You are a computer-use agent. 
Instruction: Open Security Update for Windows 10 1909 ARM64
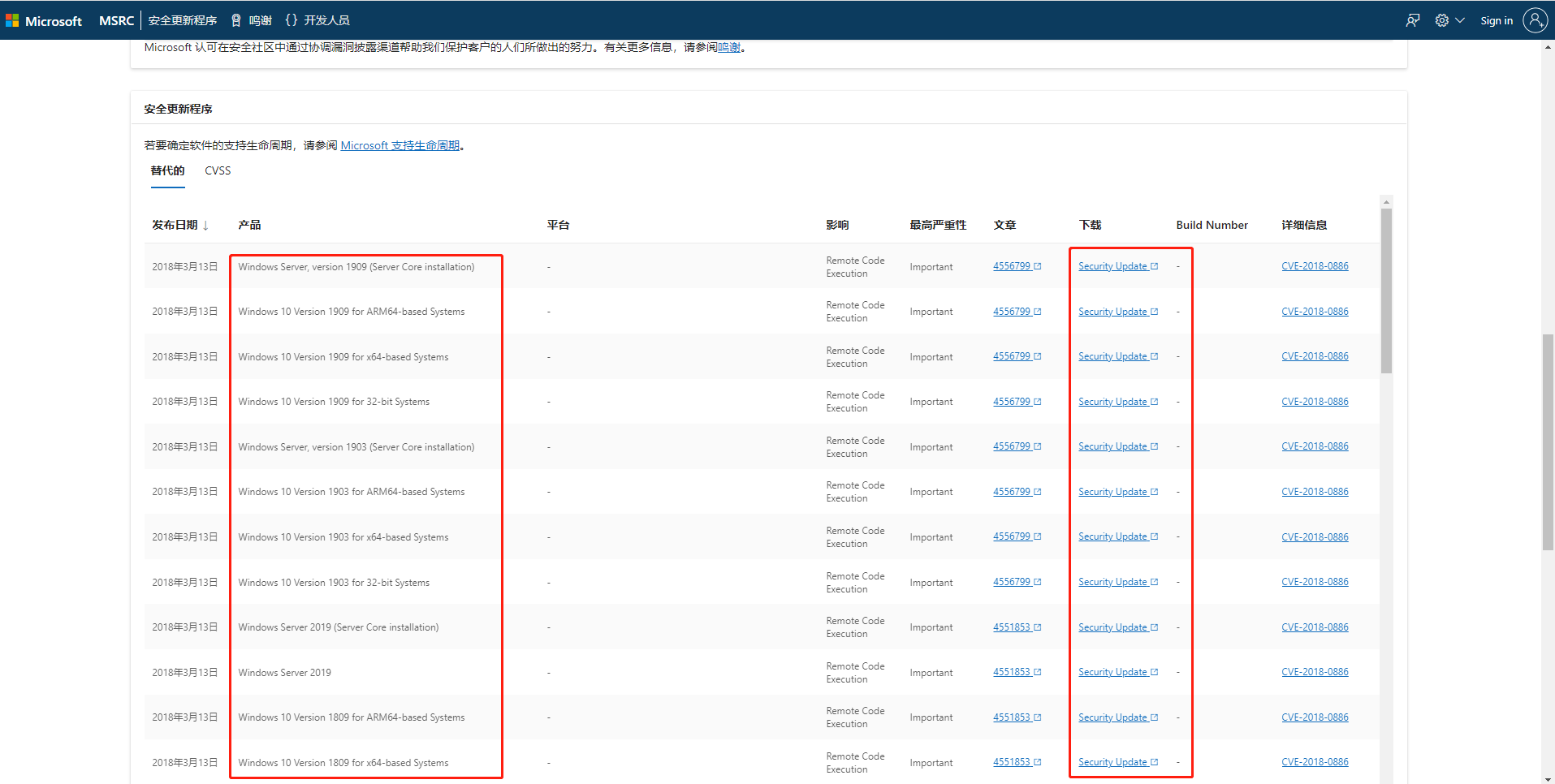1118,312
